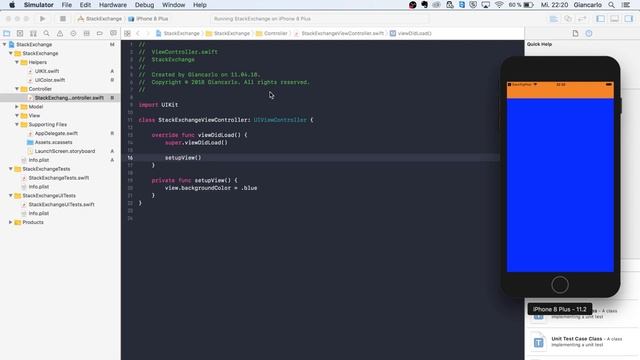640x360 pixels.
Task: Open Wi-Fi status menu
Action: tap(499, 5)
